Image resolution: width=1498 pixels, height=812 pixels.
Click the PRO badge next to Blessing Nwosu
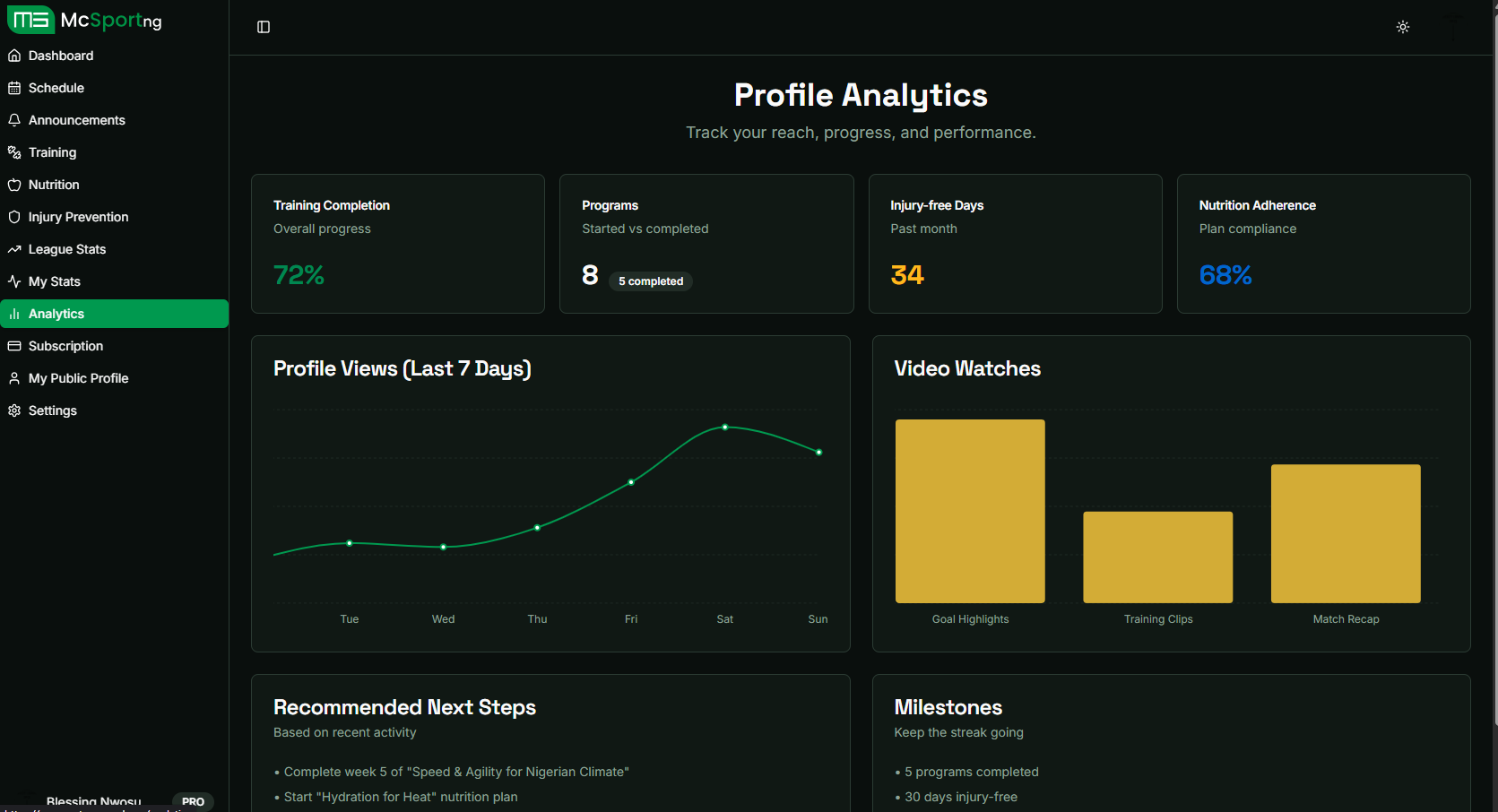[x=193, y=801]
